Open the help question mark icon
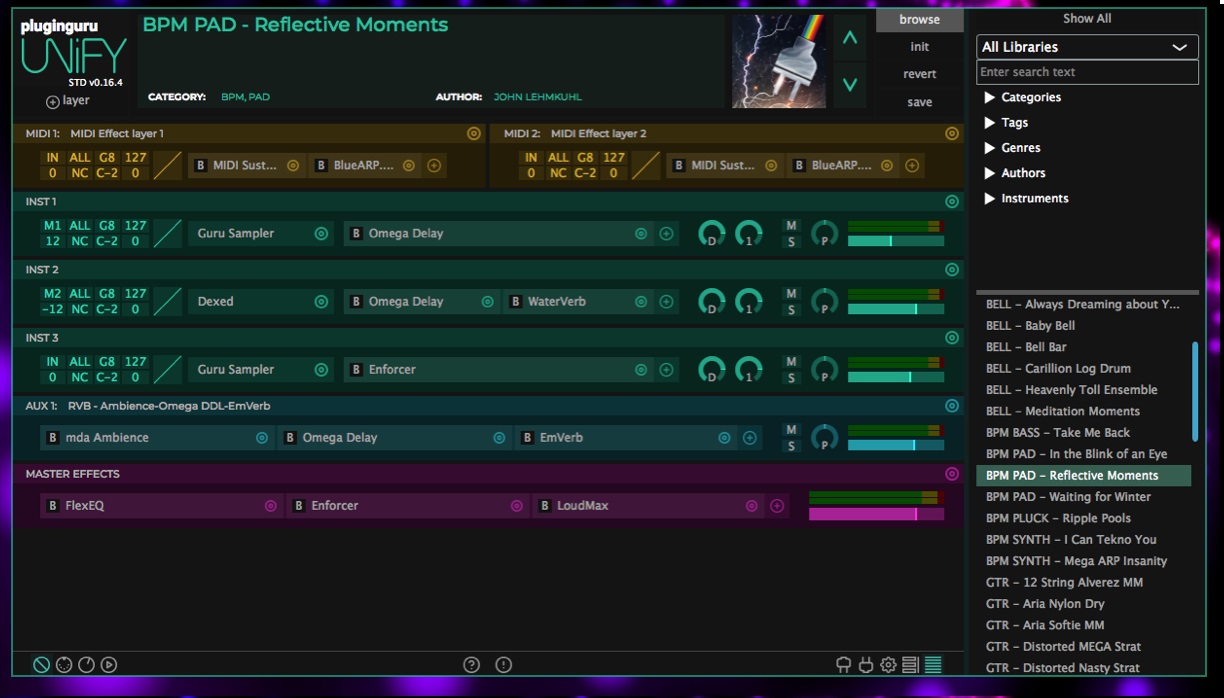The height and width of the screenshot is (698, 1224). click(x=472, y=664)
